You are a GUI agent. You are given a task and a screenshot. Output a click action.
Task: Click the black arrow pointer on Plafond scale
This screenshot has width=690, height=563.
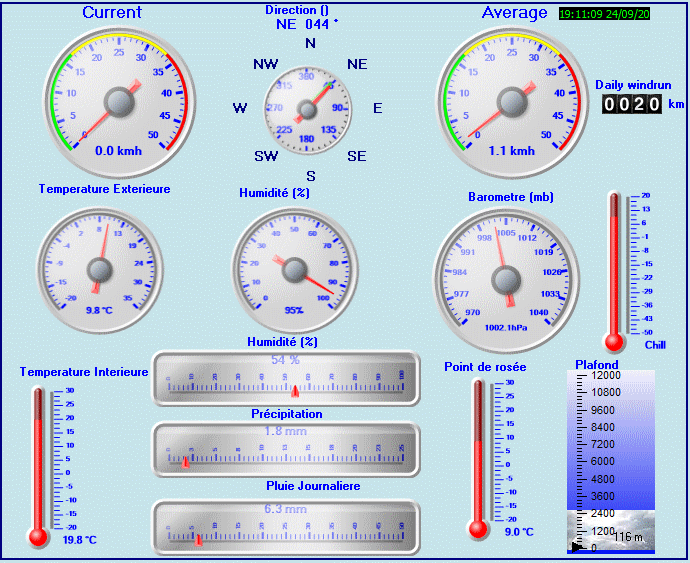[x=577, y=548]
